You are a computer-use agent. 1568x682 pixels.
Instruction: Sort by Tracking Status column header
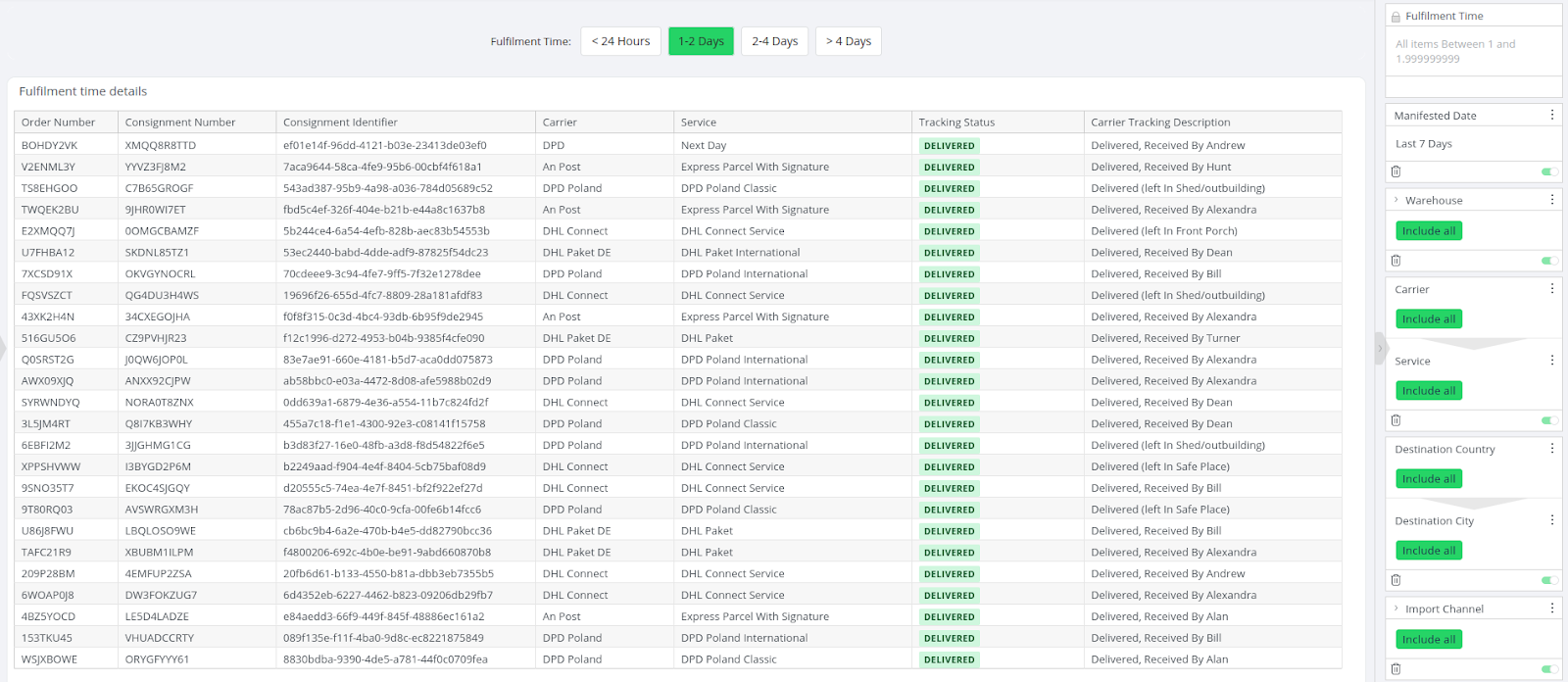tap(956, 122)
